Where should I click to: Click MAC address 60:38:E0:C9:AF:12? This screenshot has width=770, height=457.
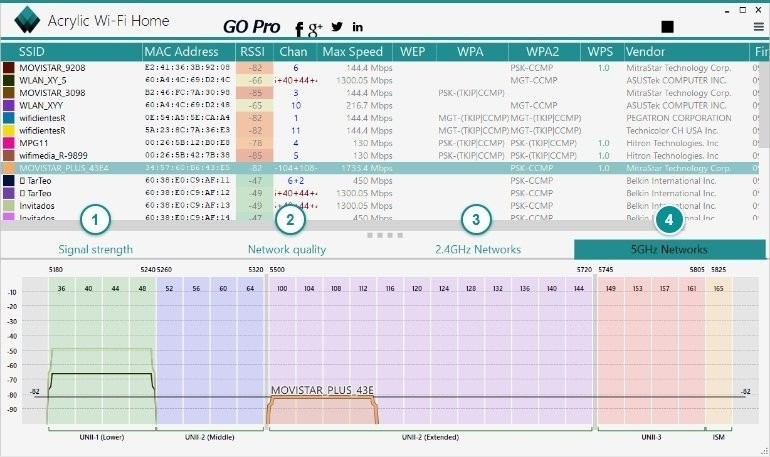188,193
